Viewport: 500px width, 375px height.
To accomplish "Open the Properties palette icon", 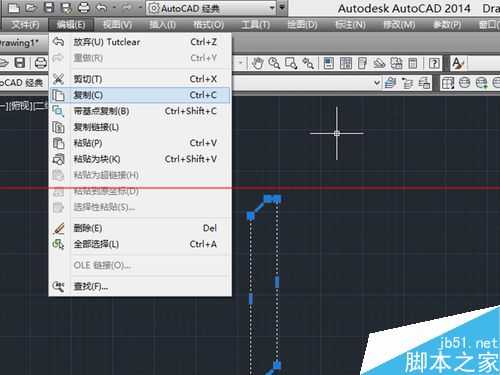I will [329, 63].
